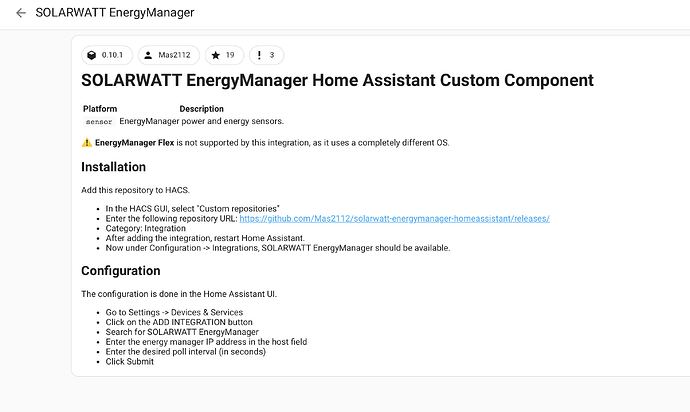Click the person icon beside Mas2112
This screenshot has width=690, height=412.
(x=147, y=55)
